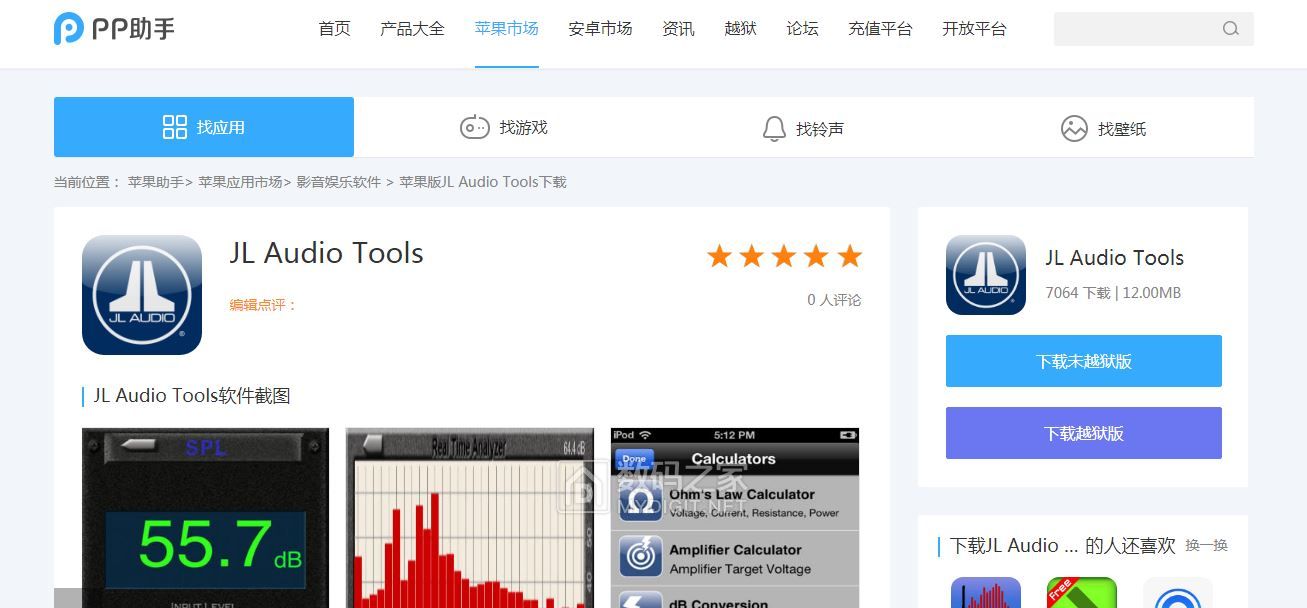Screen dimensions: 1307x608
Task: Click the 编辑点评 label
Action: [263, 305]
